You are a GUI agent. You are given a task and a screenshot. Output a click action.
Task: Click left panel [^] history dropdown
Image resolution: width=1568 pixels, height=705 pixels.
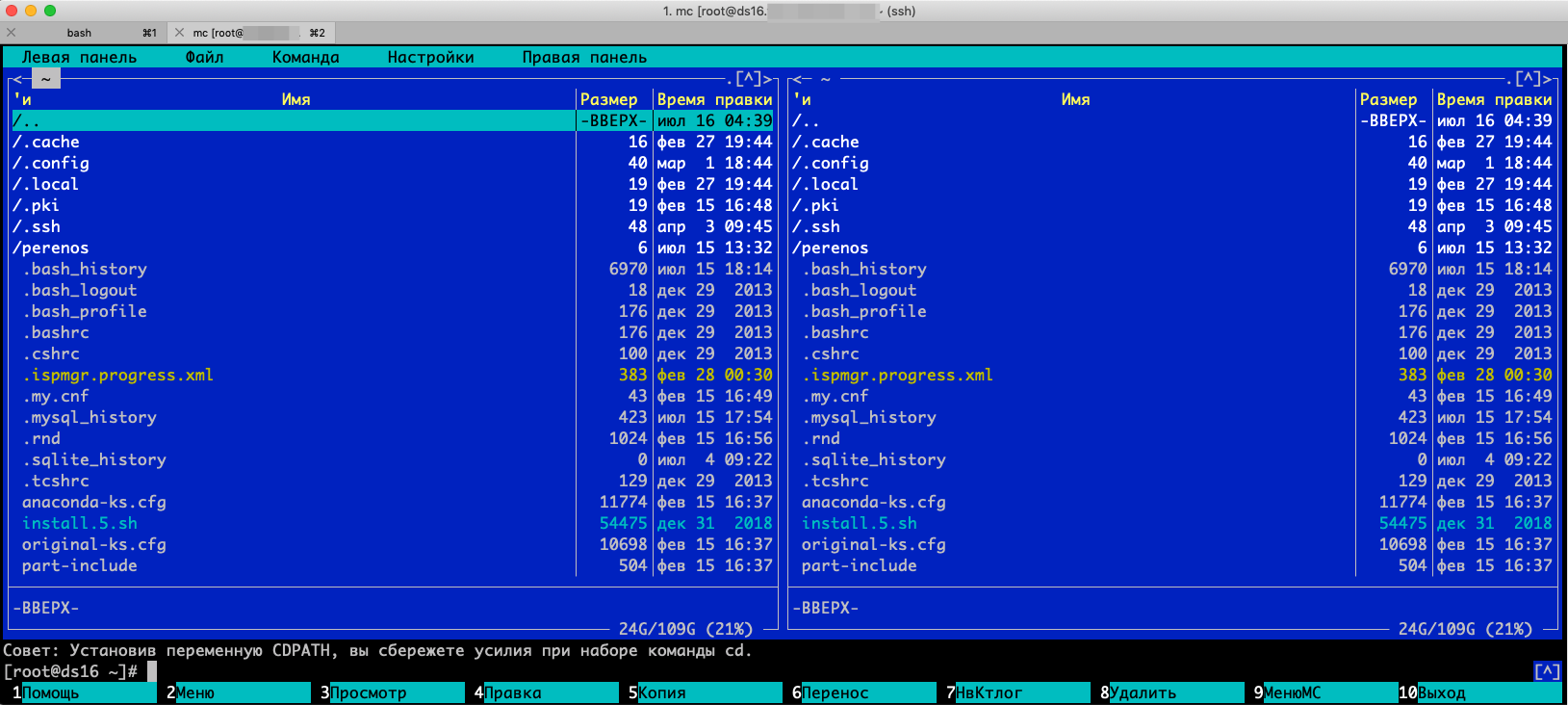click(748, 79)
